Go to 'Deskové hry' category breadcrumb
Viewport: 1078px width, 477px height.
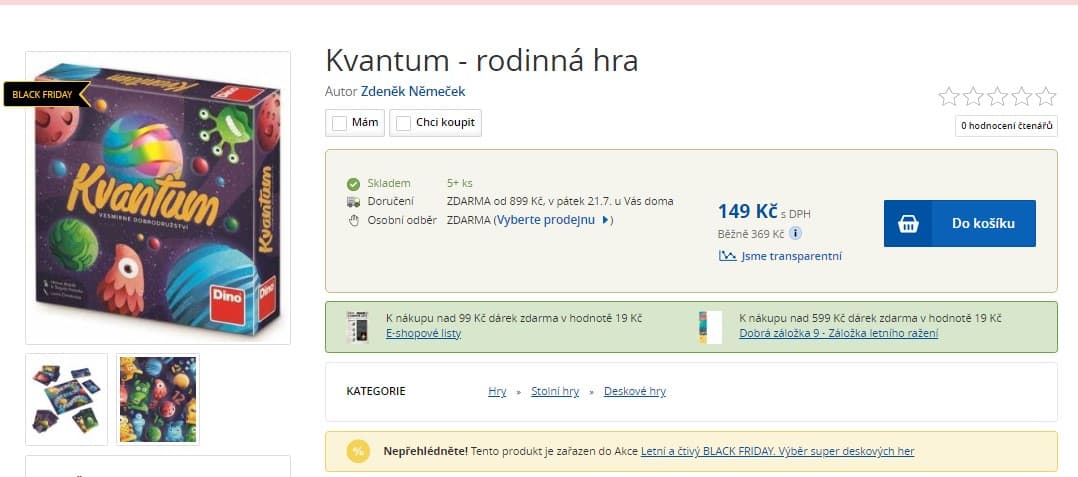click(635, 391)
